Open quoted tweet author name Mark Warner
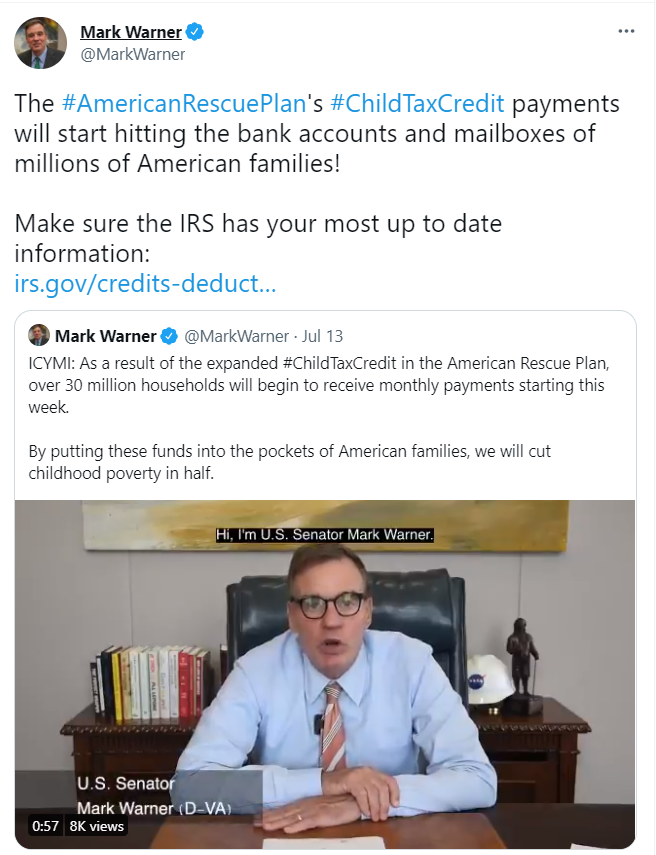This screenshot has height=855, width=656. (106, 336)
